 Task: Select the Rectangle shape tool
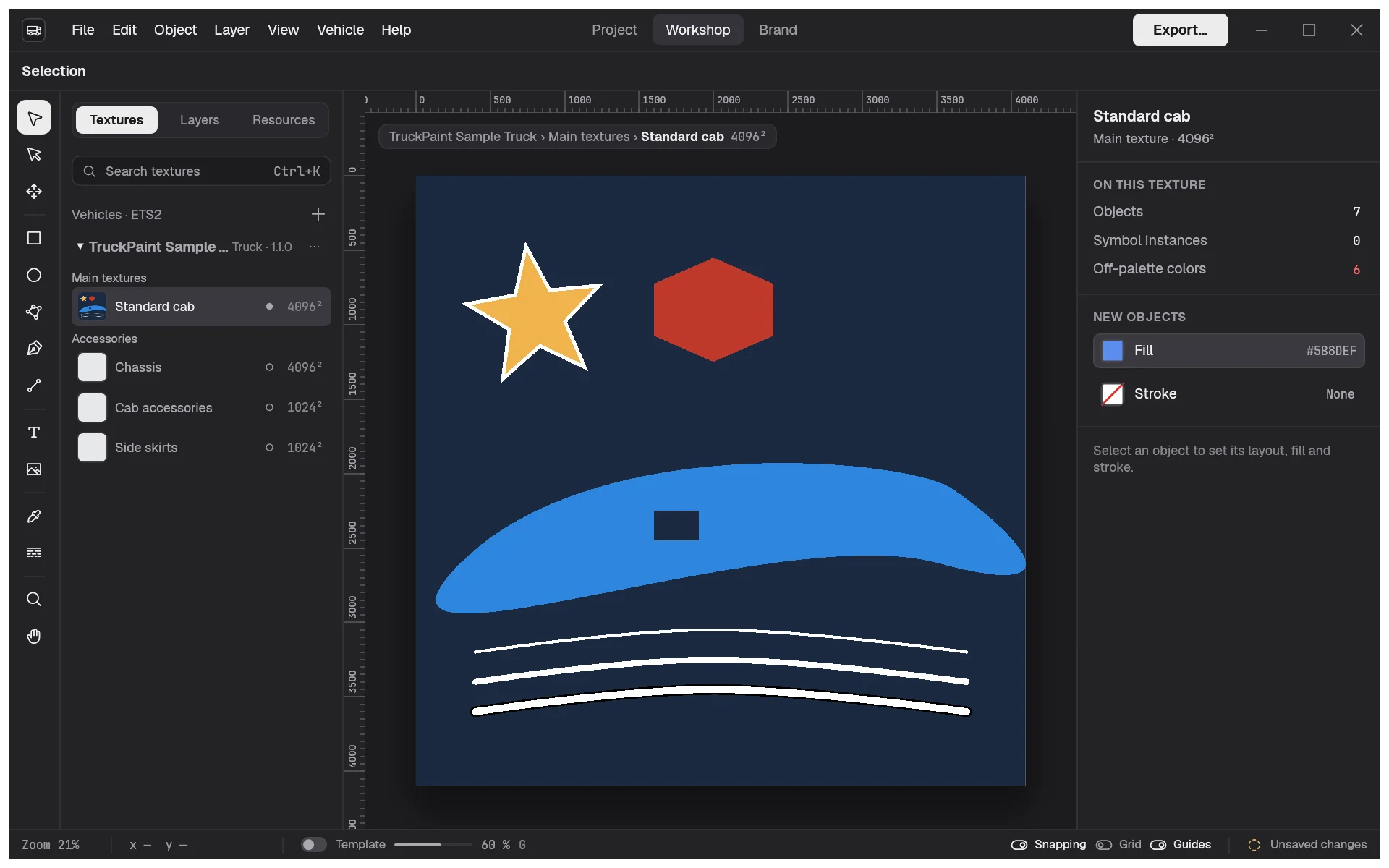click(x=34, y=238)
